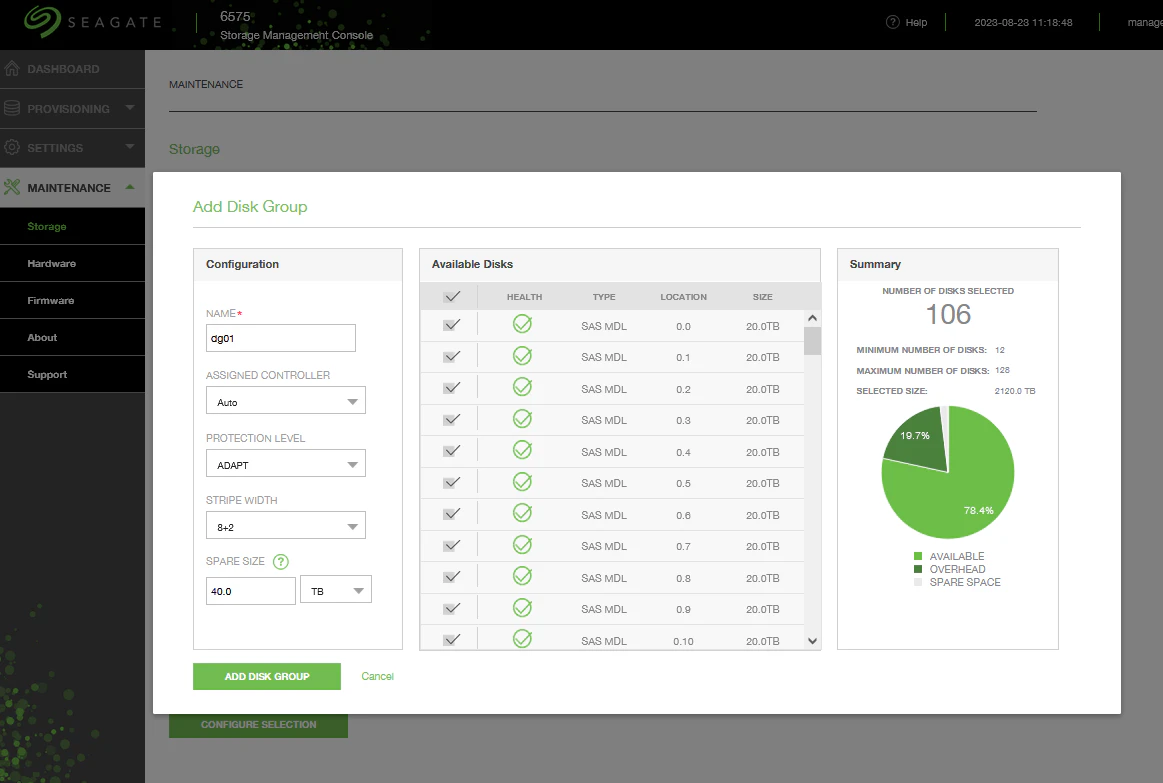The image size is (1163, 783).
Task: Toggle the select-all disks header checkbox
Action: [x=451, y=297]
